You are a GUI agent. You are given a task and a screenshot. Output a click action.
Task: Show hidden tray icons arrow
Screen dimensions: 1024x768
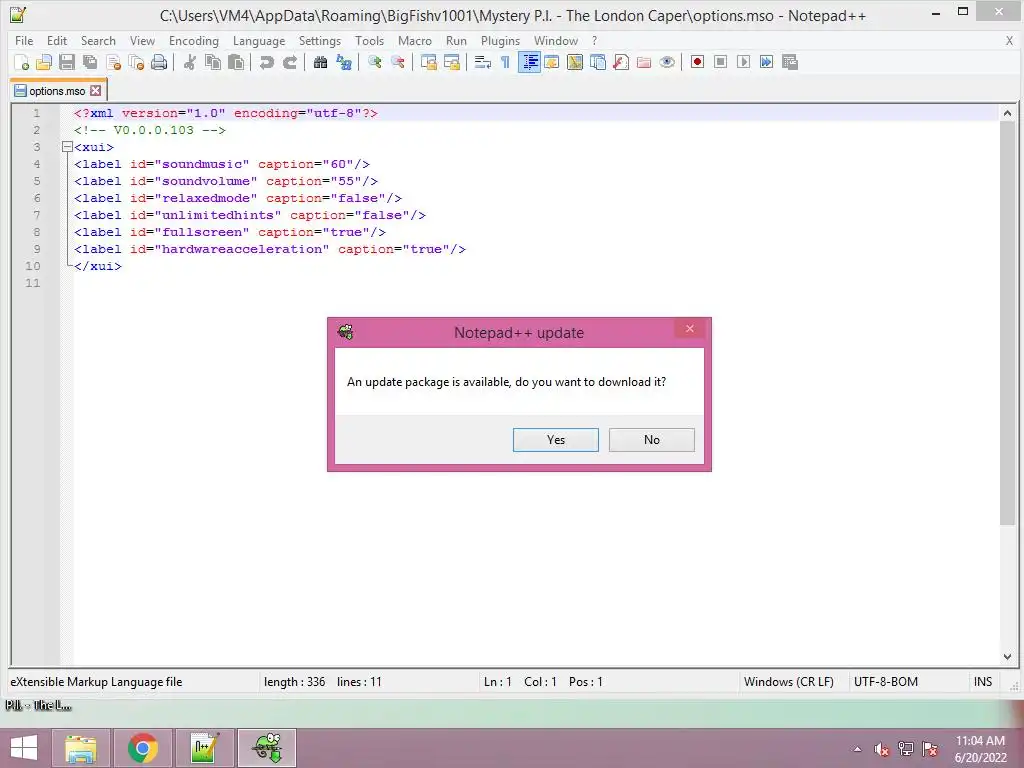857,749
